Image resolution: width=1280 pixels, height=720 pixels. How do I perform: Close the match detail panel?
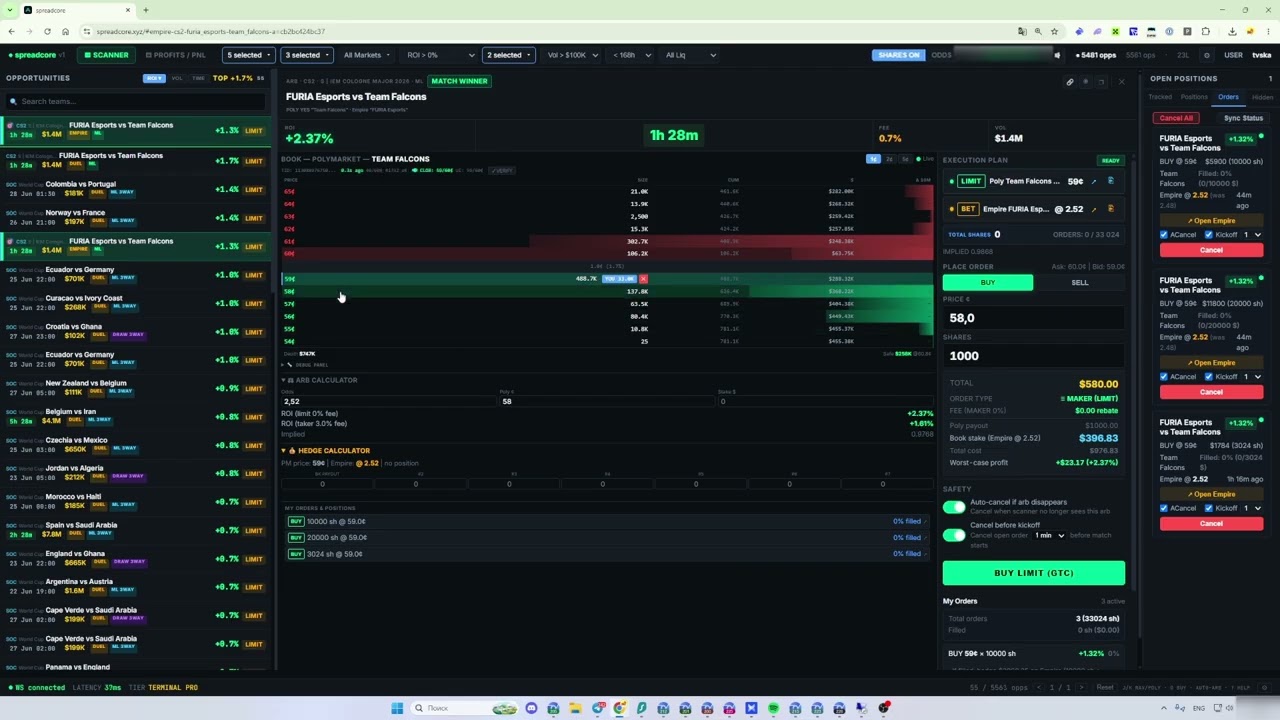pos(1121,82)
